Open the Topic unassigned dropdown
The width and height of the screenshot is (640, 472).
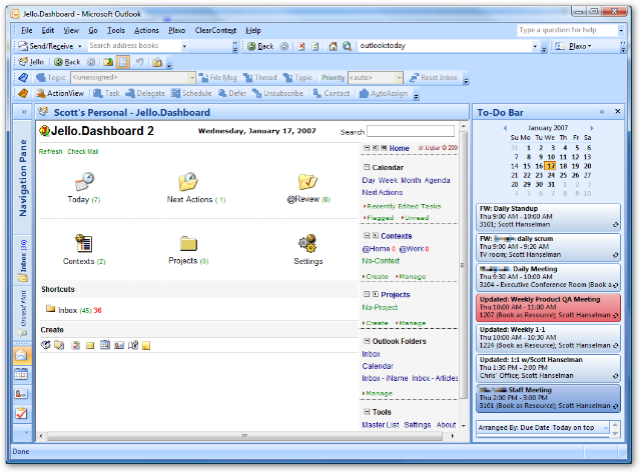(192, 77)
